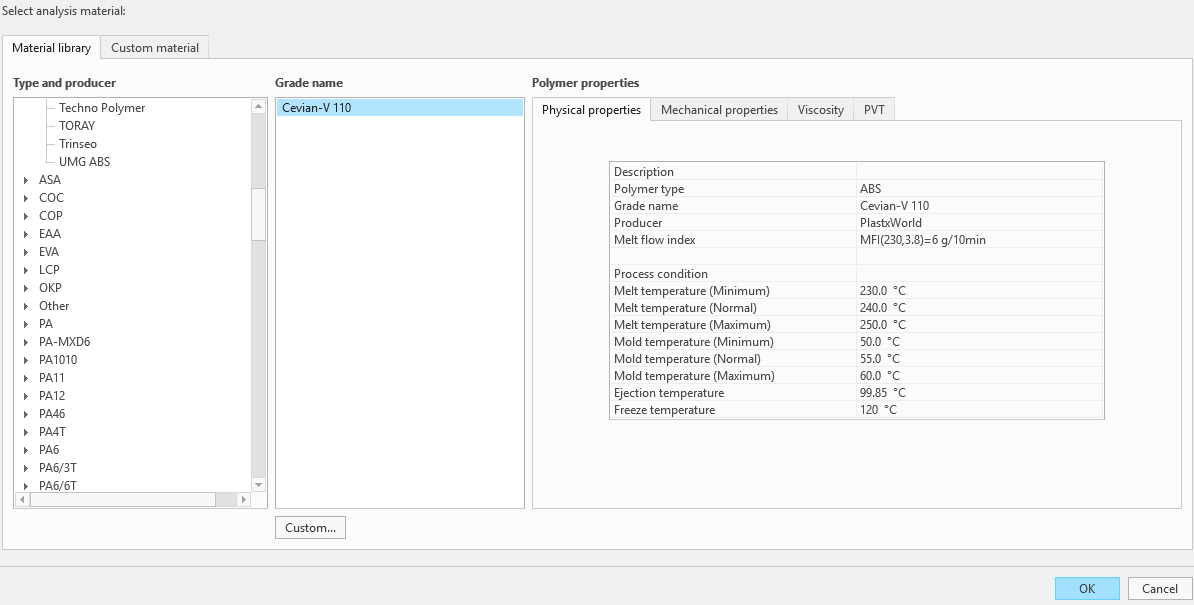Expand the Other category
The height and width of the screenshot is (605, 1194).
26,306
